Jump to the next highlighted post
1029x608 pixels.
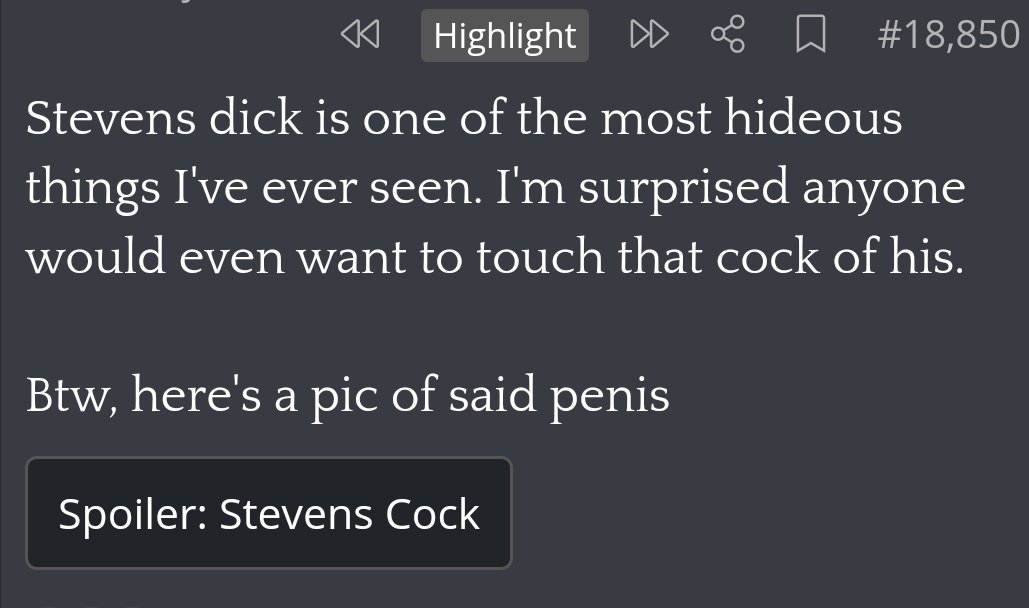pos(649,34)
